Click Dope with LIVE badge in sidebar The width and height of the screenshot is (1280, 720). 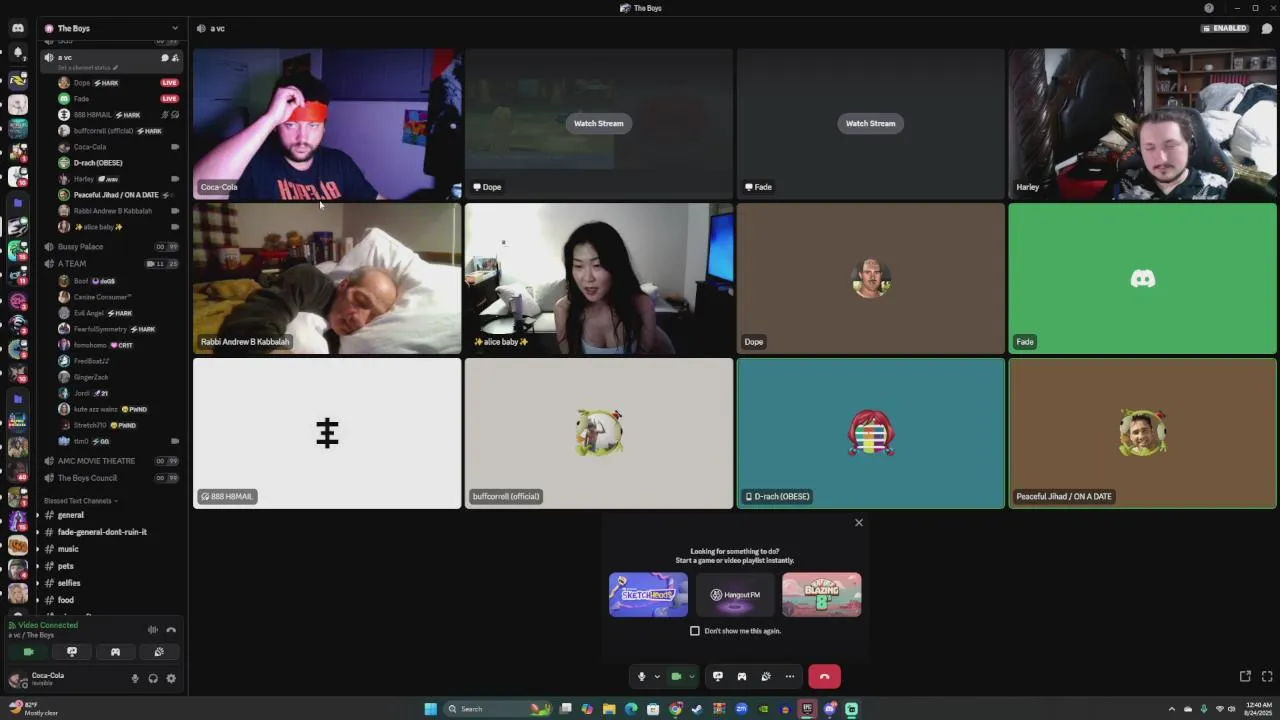coord(118,83)
